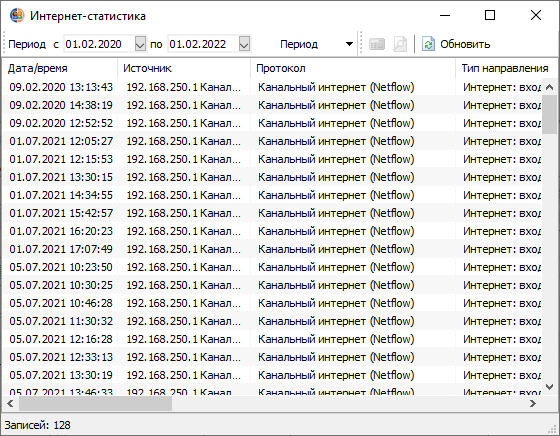
Task: Click the vertical scrollbar up arrow
Action: pyautogui.click(x=550, y=87)
